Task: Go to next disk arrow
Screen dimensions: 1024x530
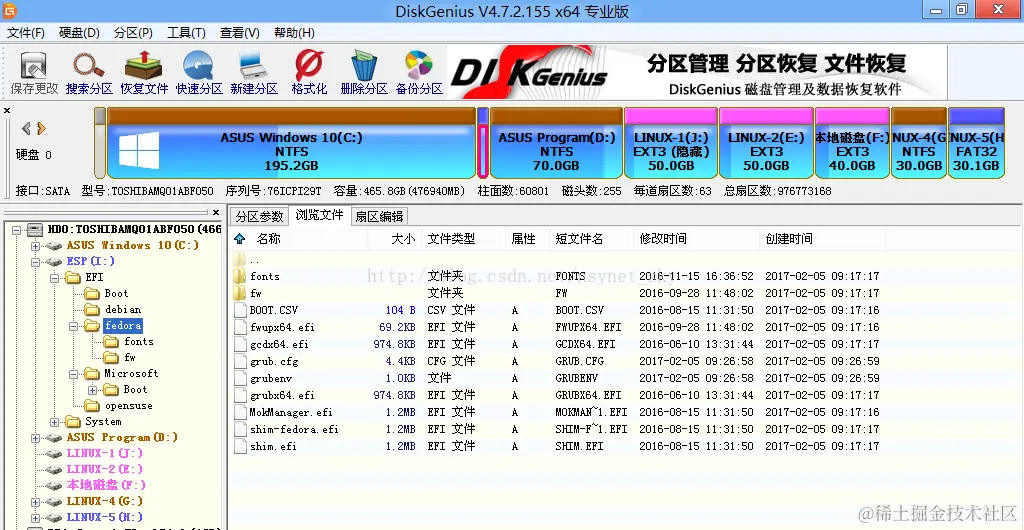Action: [x=41, y=128]
